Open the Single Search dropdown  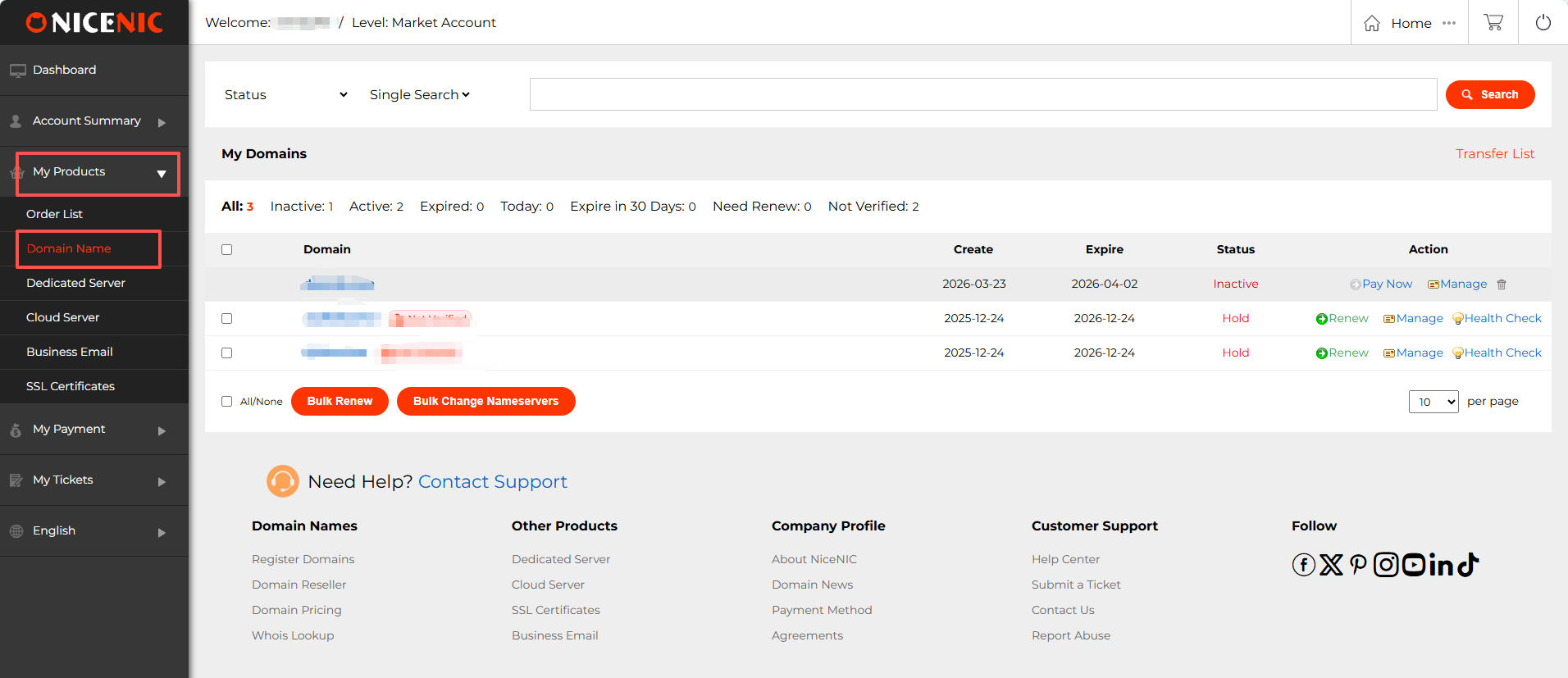click(419, 95)
